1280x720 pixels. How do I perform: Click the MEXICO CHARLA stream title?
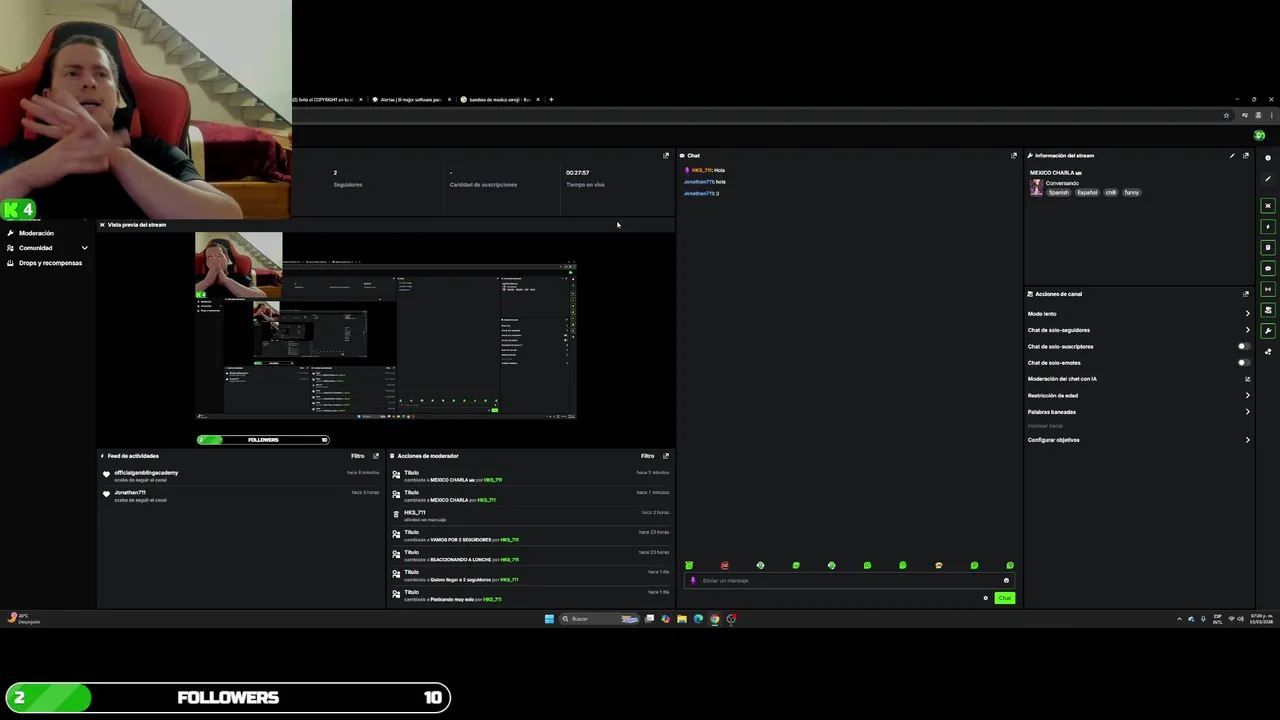1056,173
